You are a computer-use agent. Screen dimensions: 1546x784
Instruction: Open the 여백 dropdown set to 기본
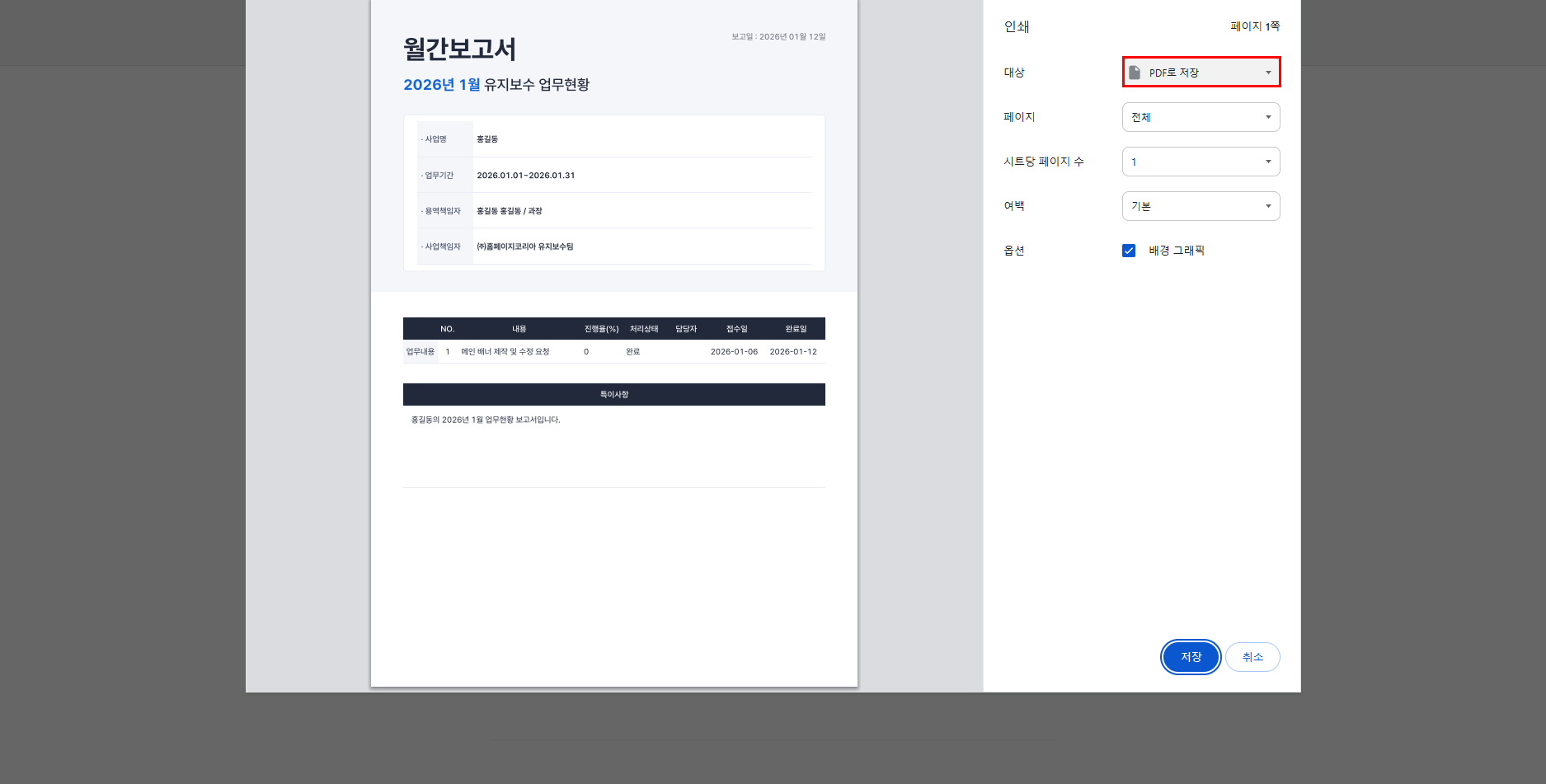coord(1201,206)
